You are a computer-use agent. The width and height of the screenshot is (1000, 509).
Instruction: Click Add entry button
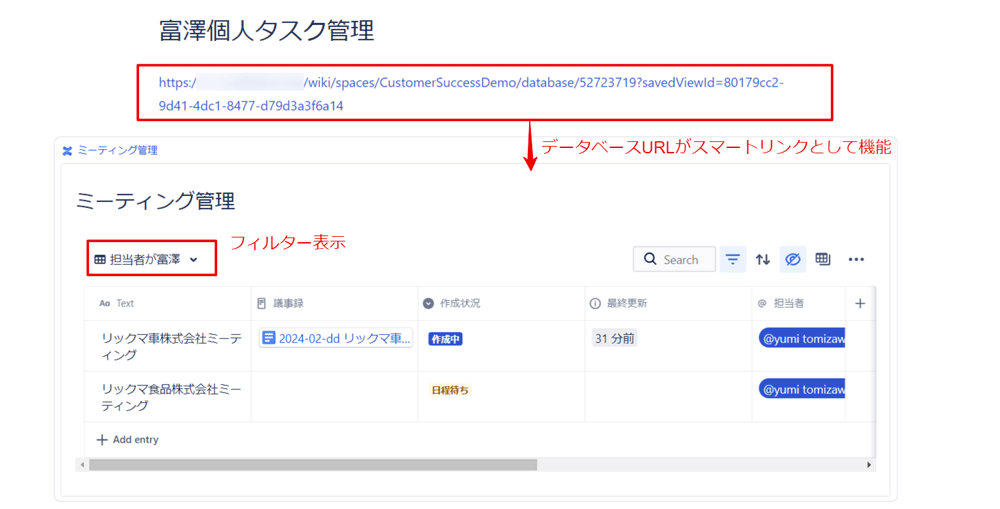(127, 440)
